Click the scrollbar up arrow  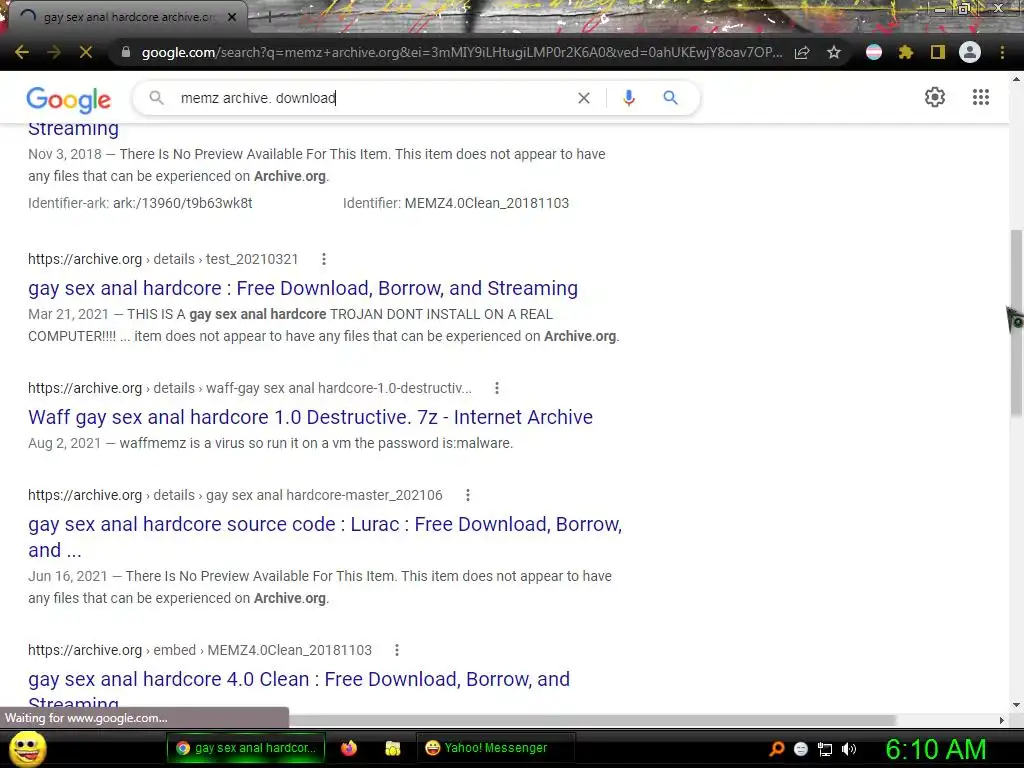coord(1016,79)
